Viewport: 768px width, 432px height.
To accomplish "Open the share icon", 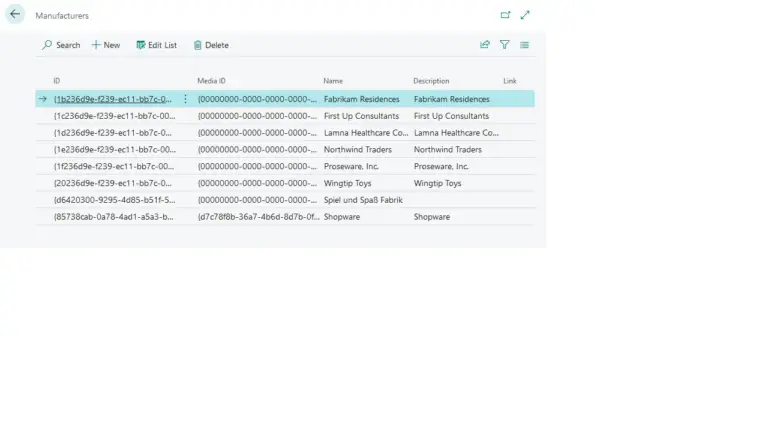I will click(x=485, y=45).
